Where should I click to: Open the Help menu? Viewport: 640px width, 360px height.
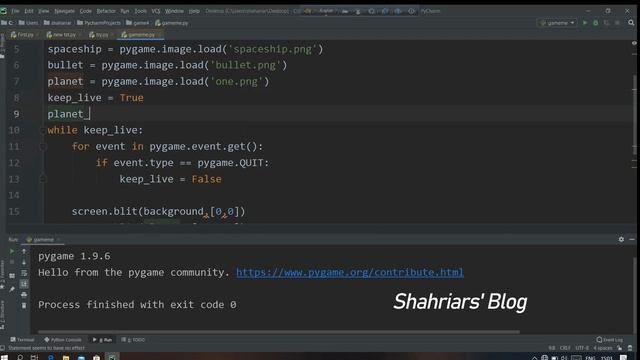194,11
